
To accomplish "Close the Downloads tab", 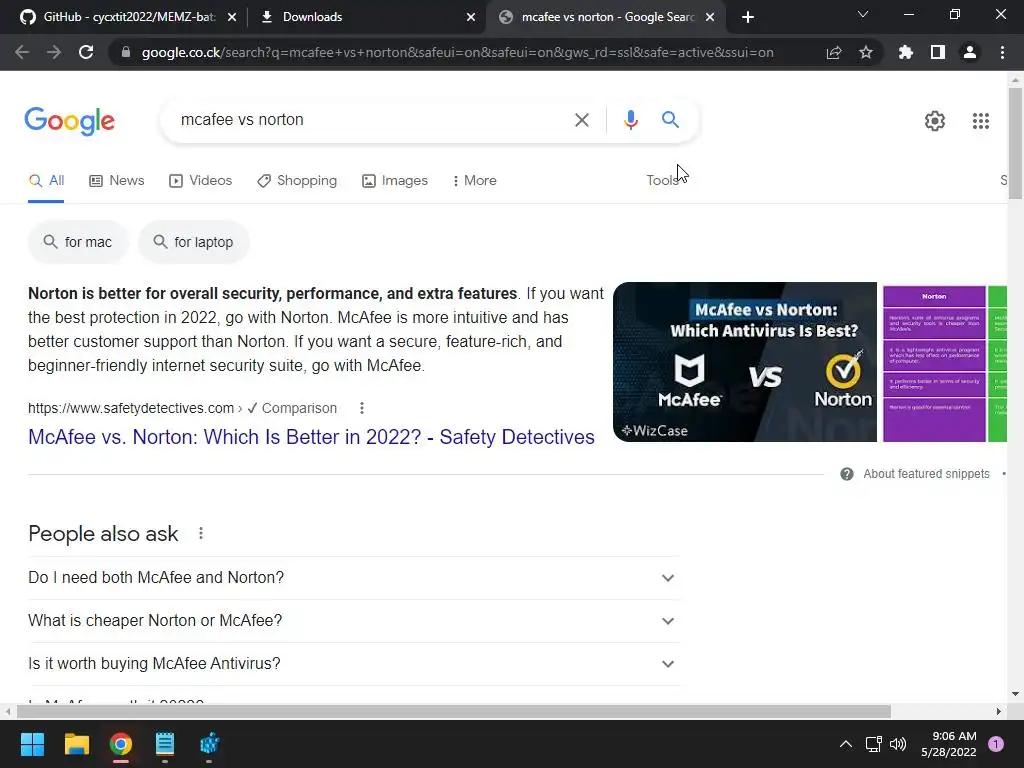I will 471,17.
